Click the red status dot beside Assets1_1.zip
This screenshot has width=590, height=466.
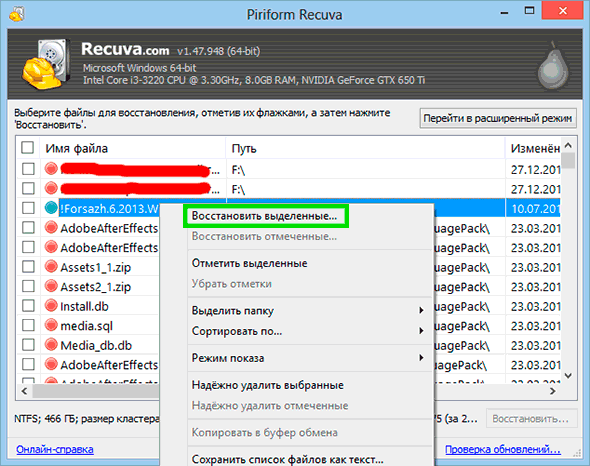click(51, 267)
